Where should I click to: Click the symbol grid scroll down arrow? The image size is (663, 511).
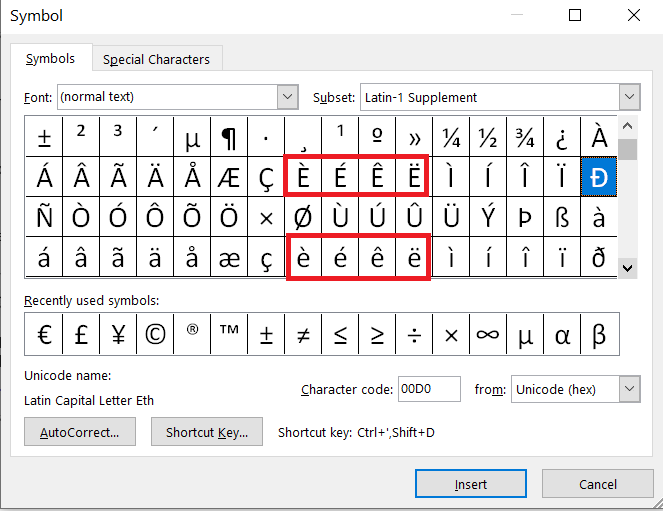point(627,268)
